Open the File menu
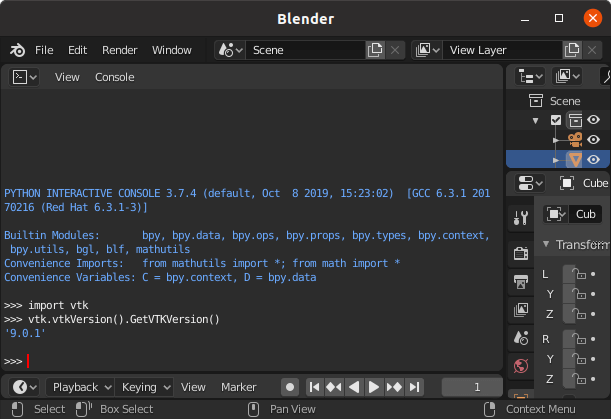611x419 pixels. point(44,50)
